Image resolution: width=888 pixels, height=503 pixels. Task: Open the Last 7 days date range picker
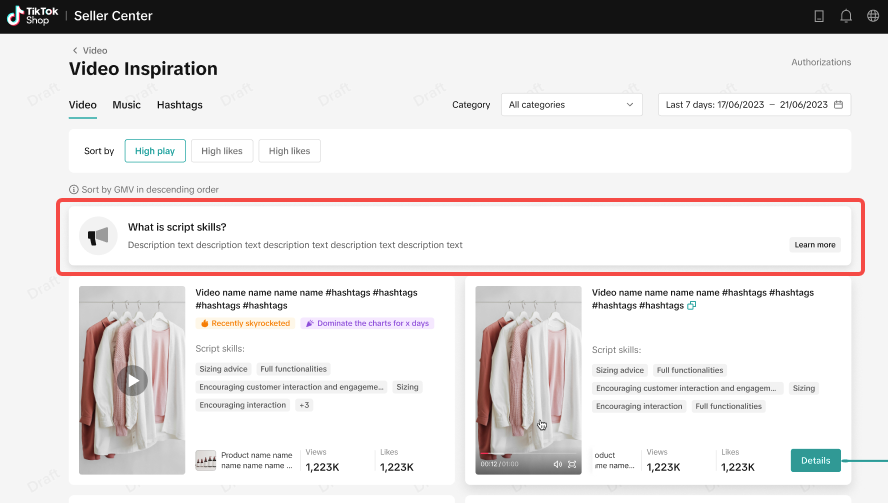click(x=754, y=105)
